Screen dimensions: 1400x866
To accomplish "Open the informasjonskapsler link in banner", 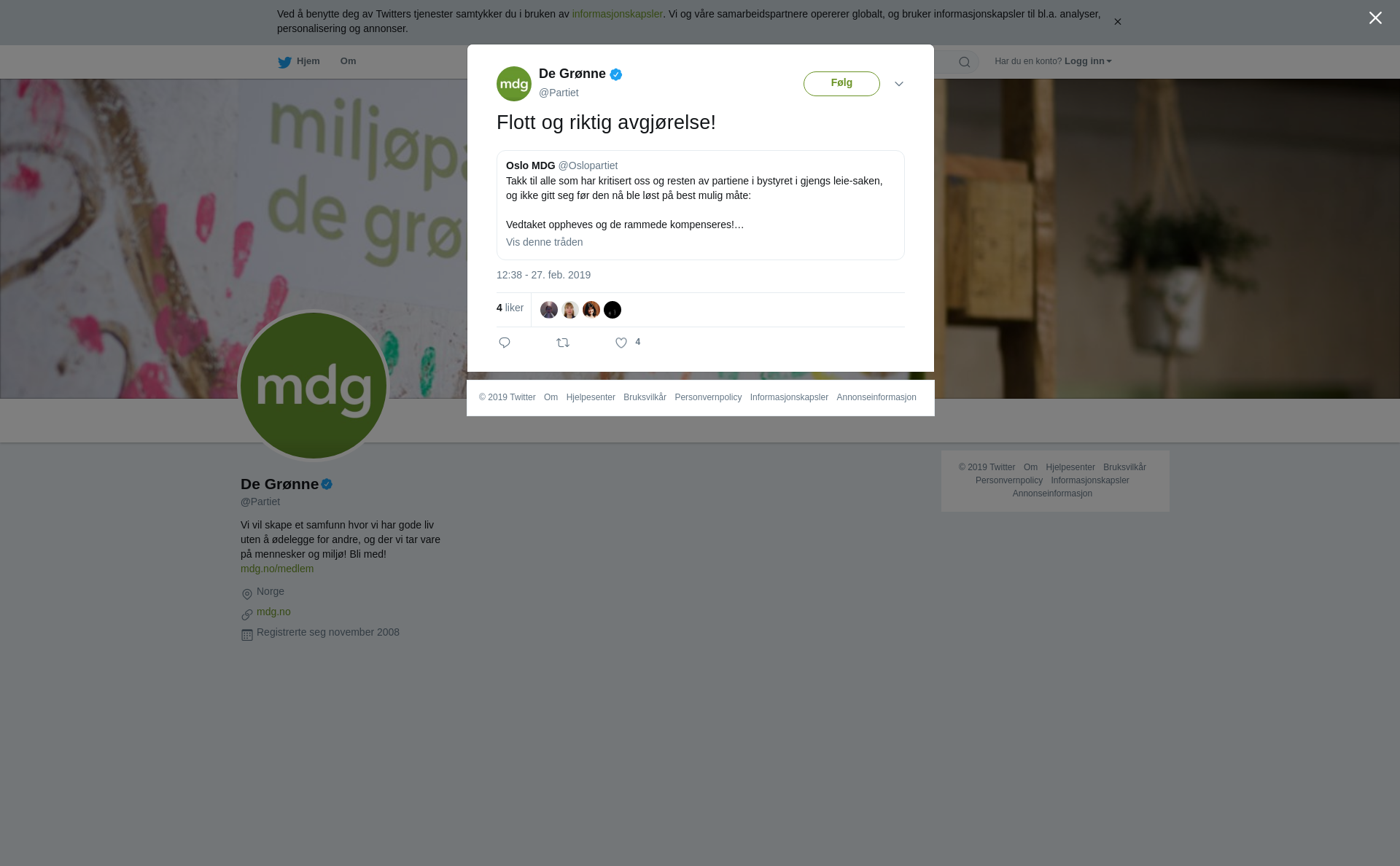I will tap(617, 14).
